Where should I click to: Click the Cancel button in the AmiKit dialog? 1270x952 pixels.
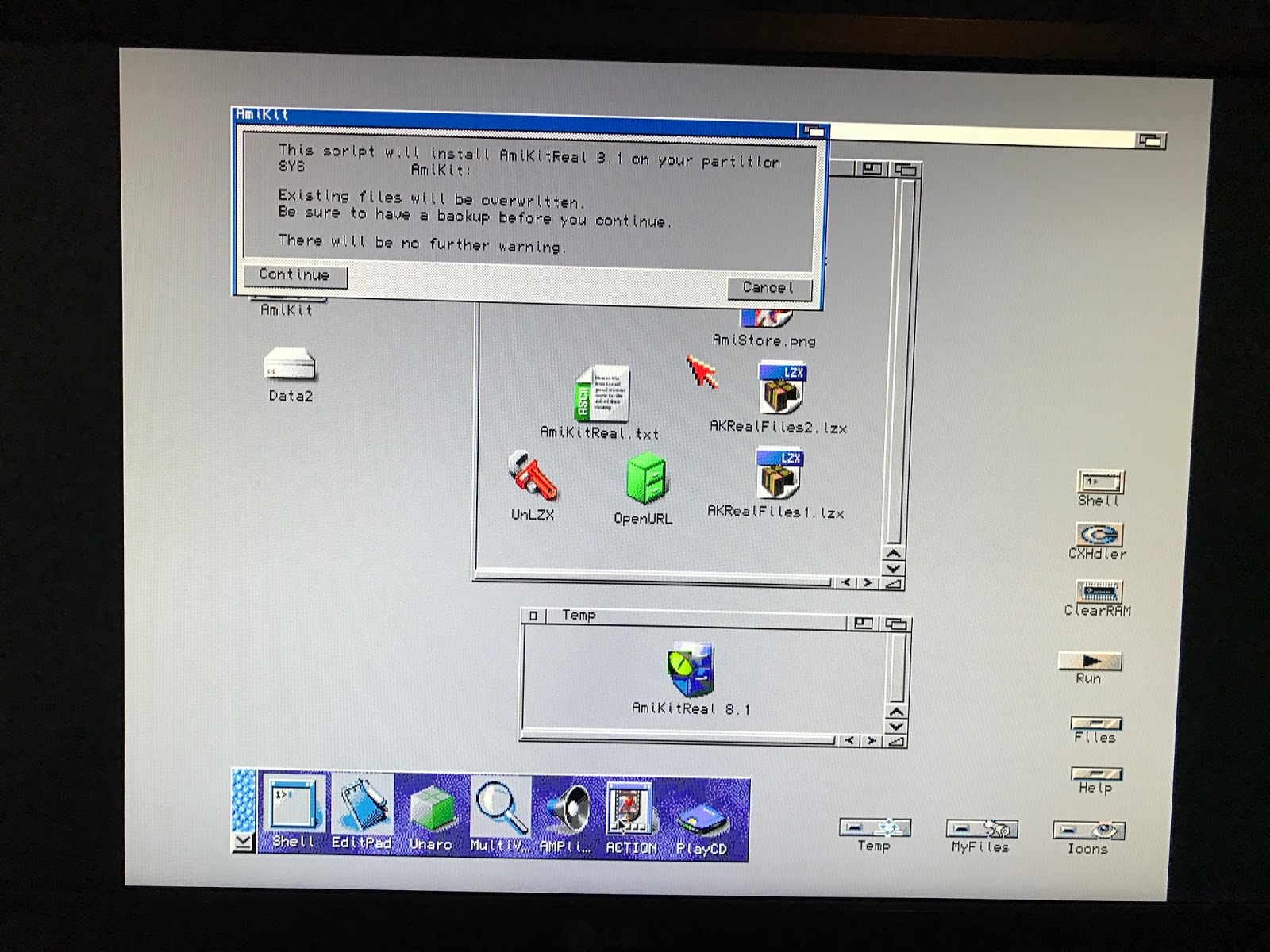pos(768,289)
